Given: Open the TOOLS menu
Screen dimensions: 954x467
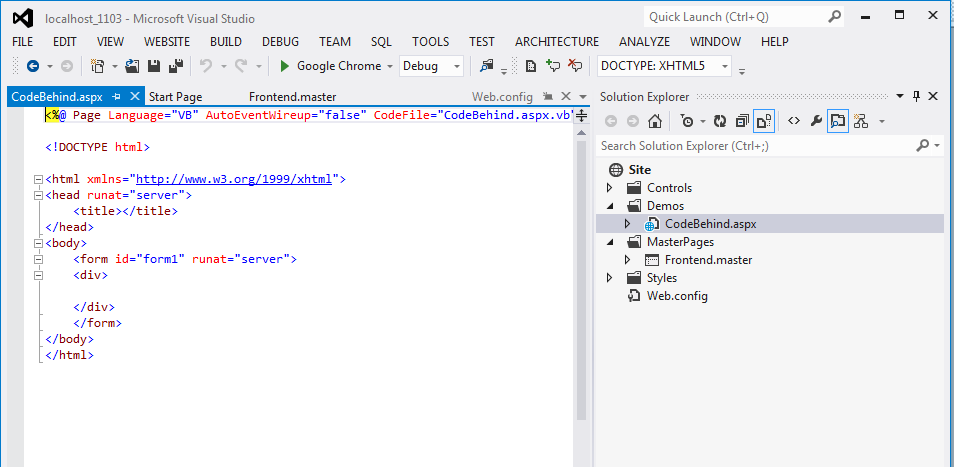Looking at the screenshot, I should pos(431,42).
